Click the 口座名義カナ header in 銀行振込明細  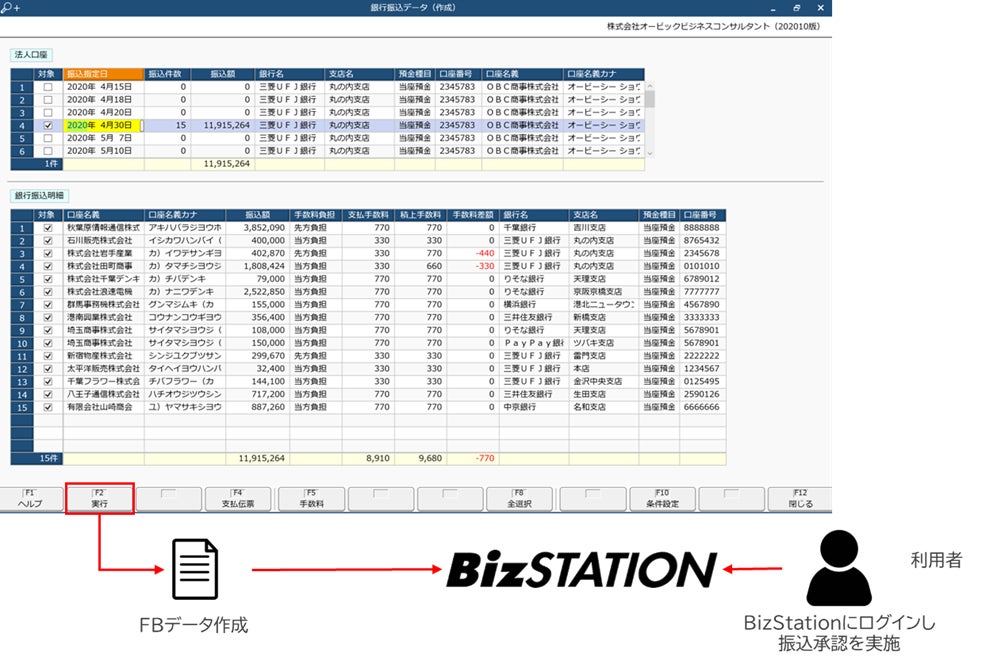pyautogui.click(x=185, y=215)
